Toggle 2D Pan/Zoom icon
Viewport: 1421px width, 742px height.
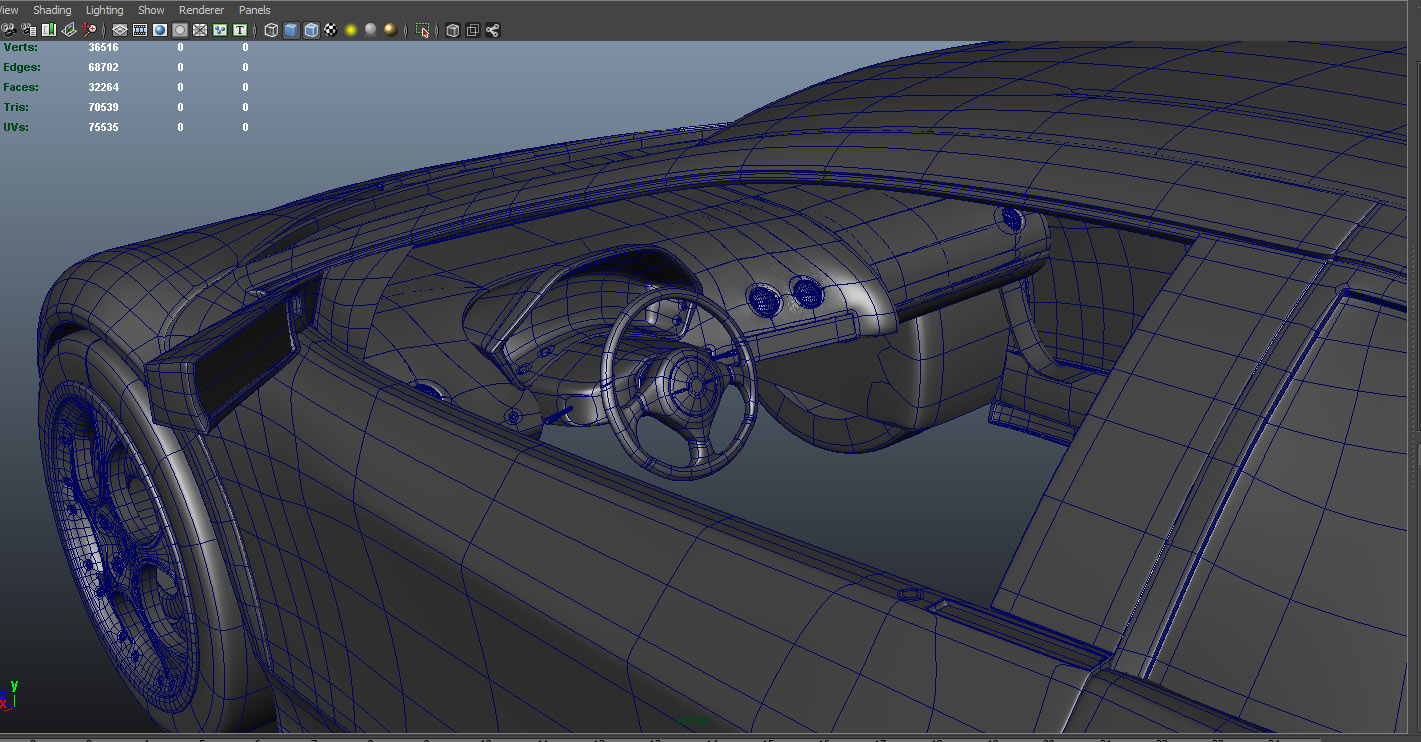click(88, 30)
